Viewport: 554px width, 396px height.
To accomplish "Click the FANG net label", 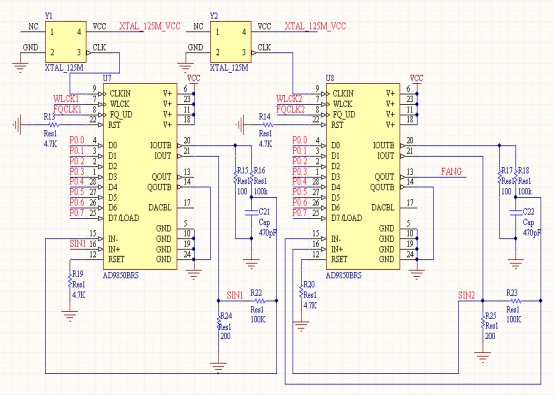I will [451, 172].
